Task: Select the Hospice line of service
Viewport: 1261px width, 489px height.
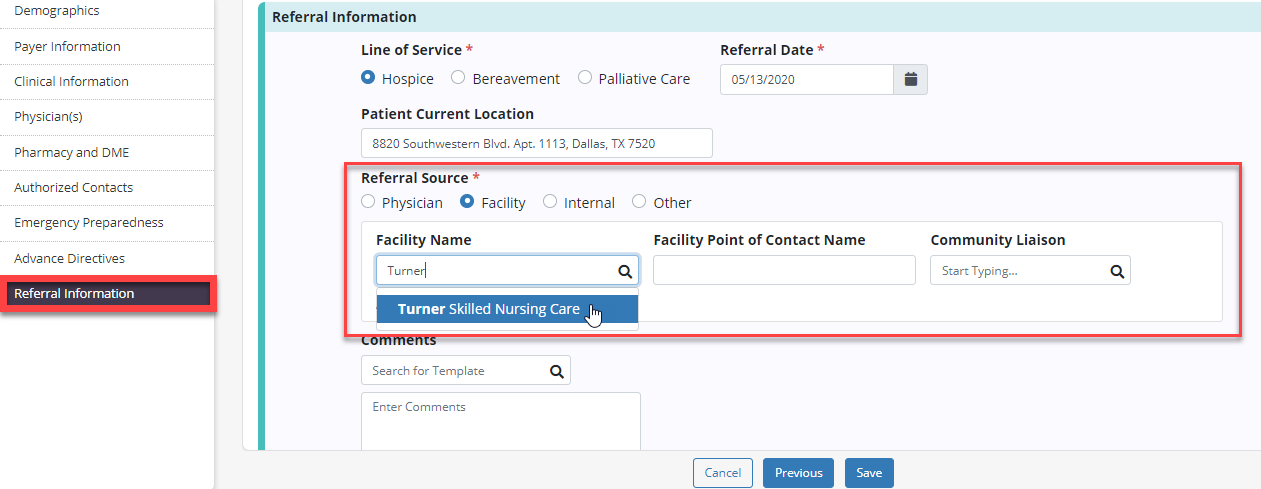Action: [x=368, y=78]
